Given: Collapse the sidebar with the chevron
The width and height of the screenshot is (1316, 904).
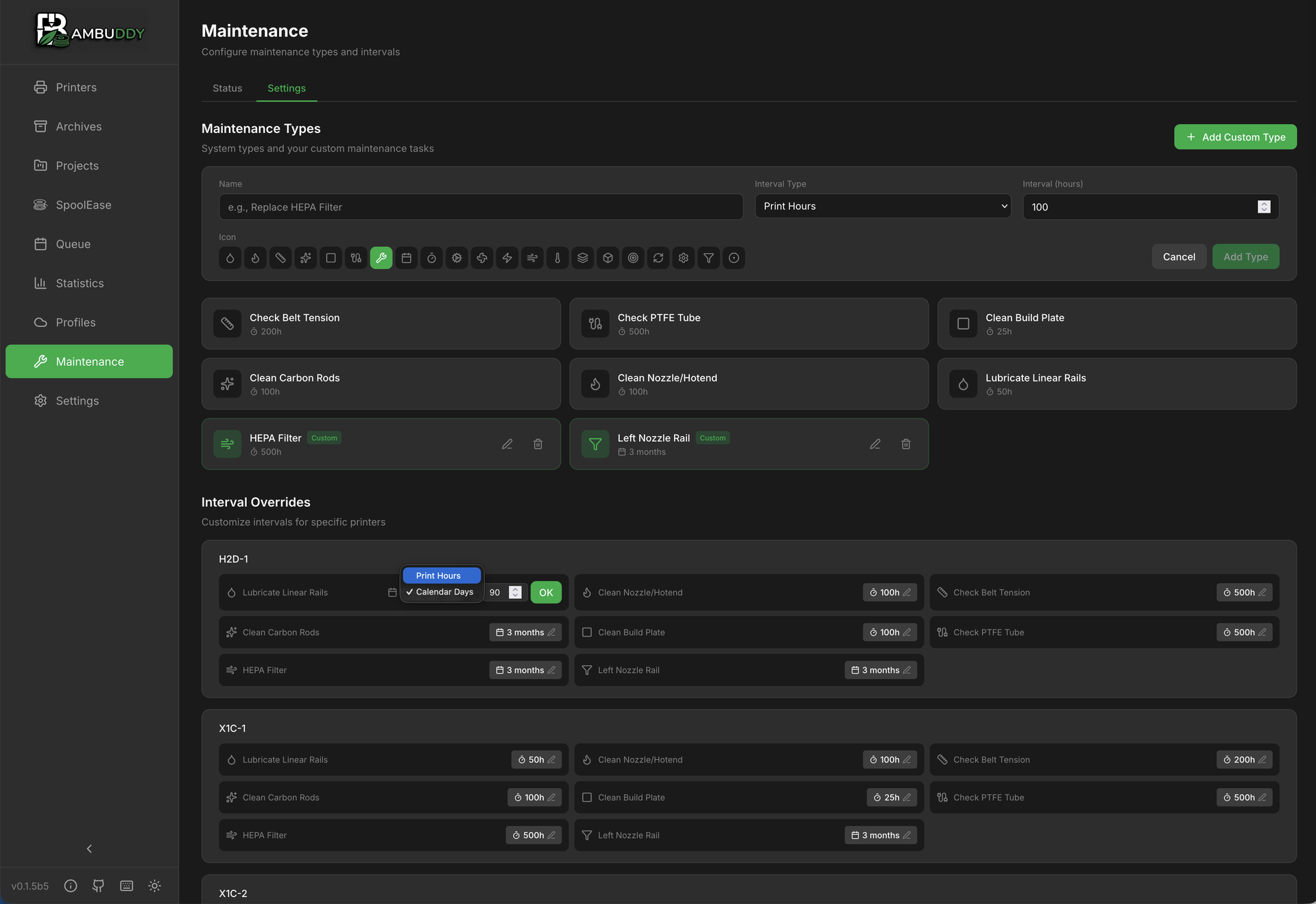Looking at the screenshot, I should click(88, 848).
